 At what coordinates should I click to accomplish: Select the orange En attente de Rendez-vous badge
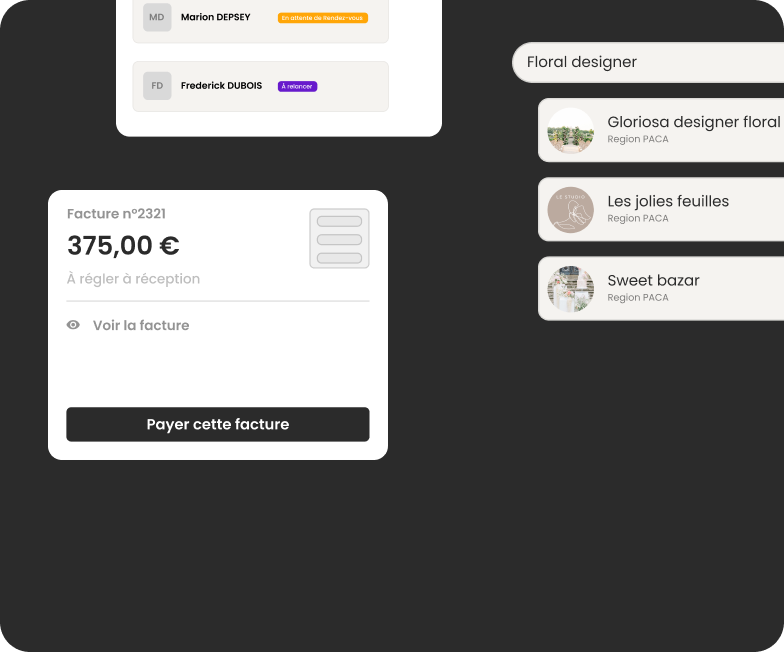323,18
